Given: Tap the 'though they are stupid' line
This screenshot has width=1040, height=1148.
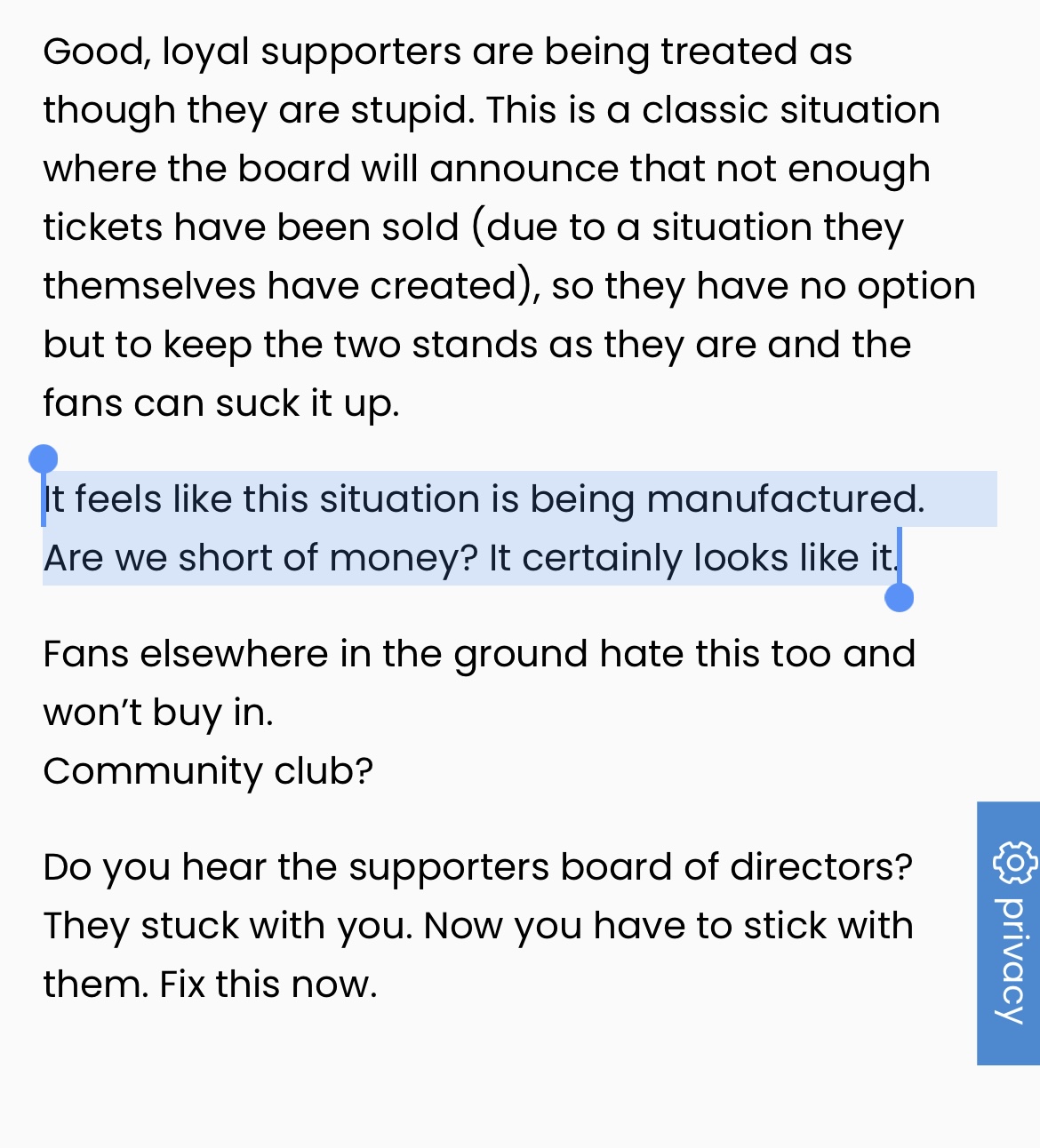Looking at the screenshot, I should coord(492,110).
